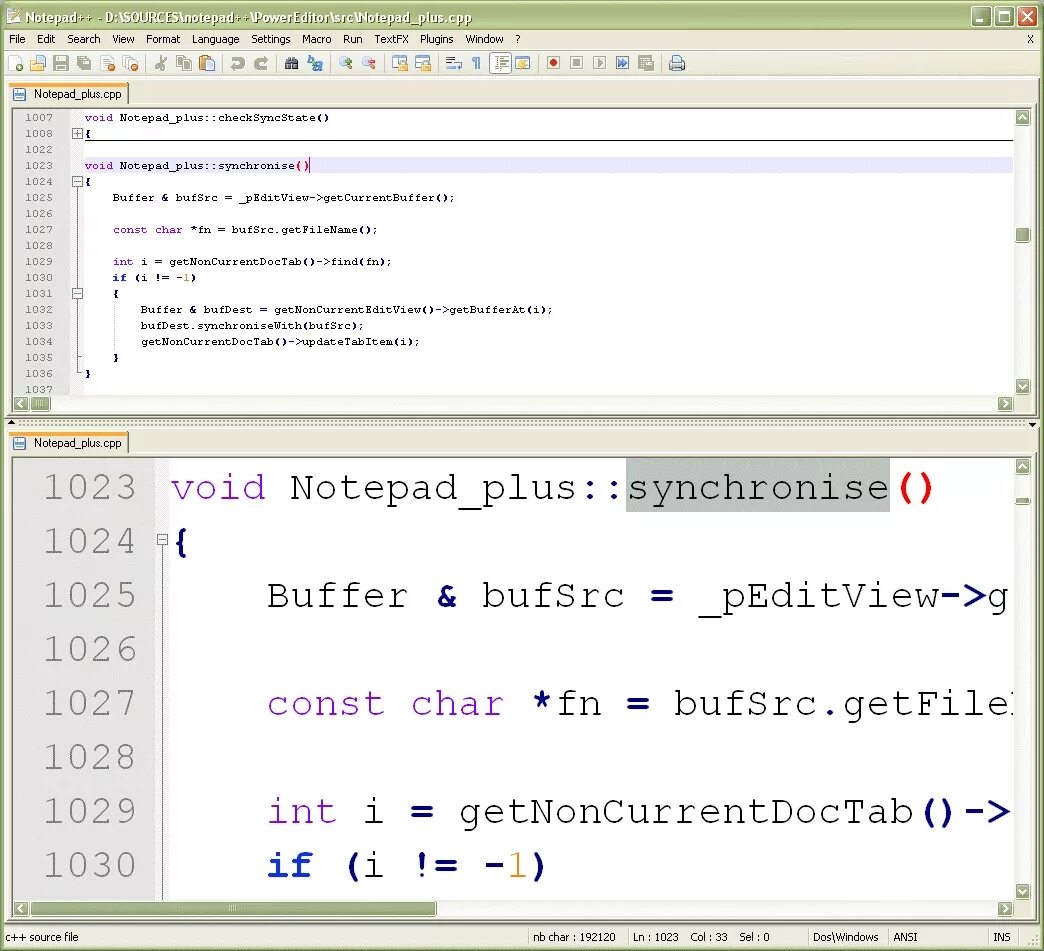Run macro multiple times icon

[623, 64]
